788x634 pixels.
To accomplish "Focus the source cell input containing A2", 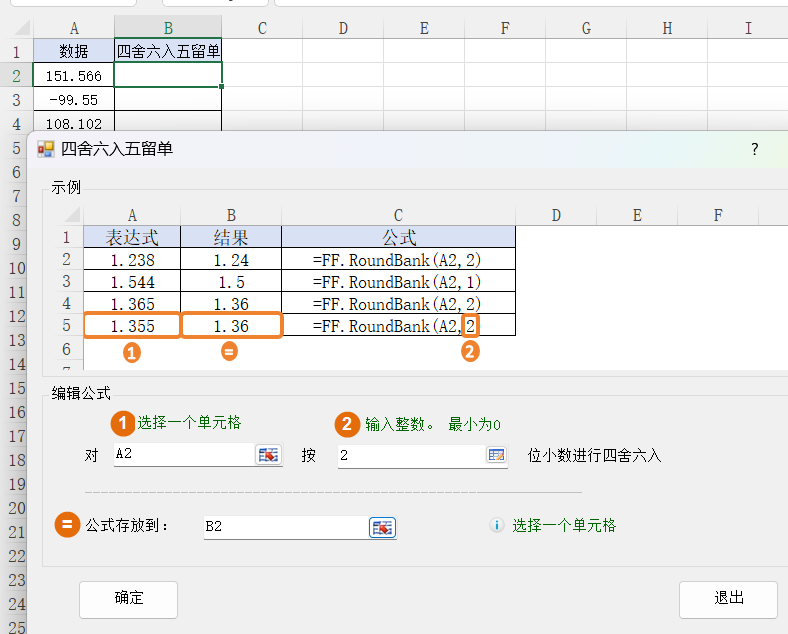I will [182, 455].
